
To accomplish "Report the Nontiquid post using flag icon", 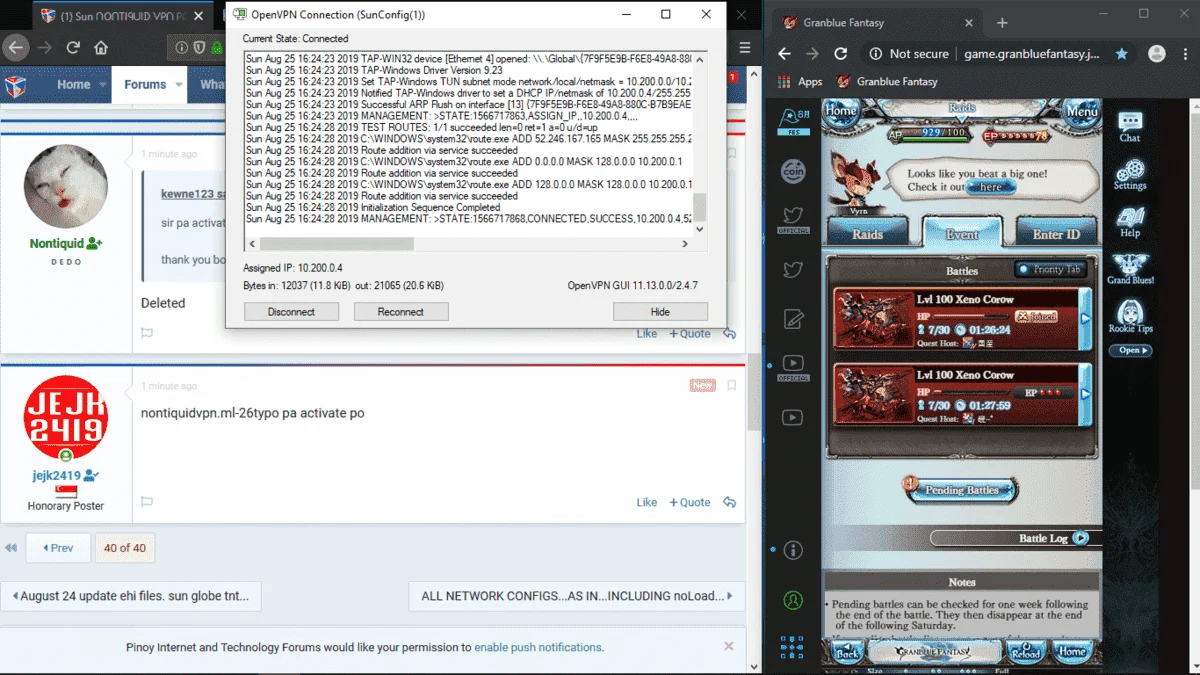I will tap(146, 333).
